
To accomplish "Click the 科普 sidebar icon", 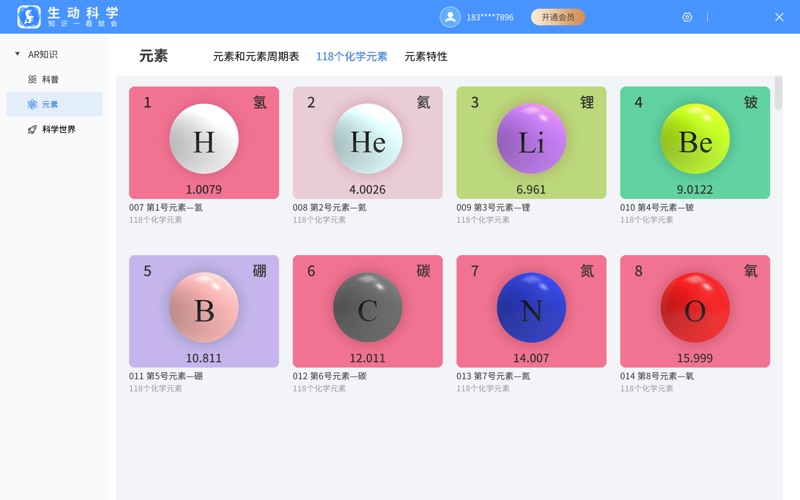I will click(32, 79).
